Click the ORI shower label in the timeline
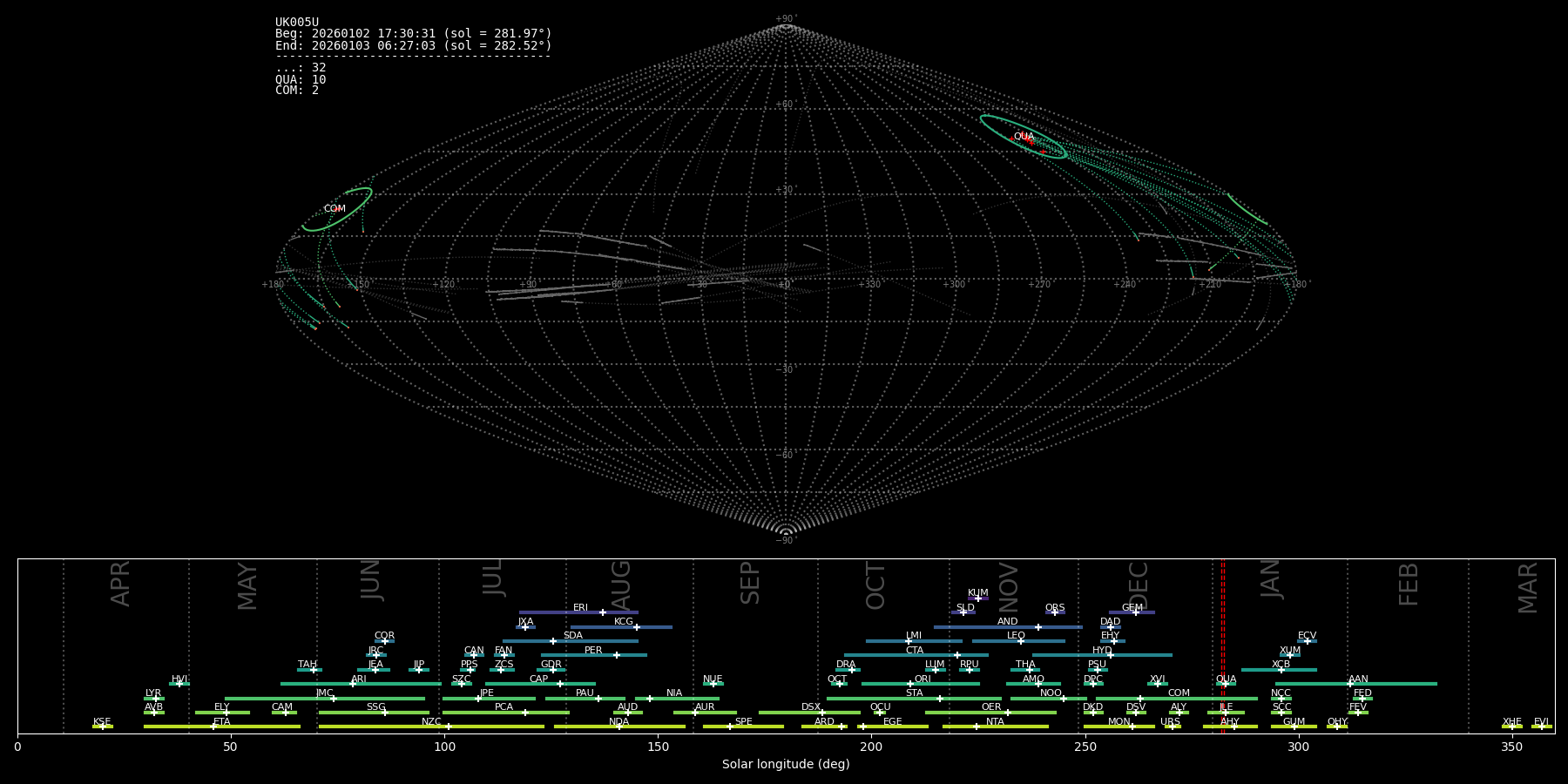 click(x=923, y=679)
